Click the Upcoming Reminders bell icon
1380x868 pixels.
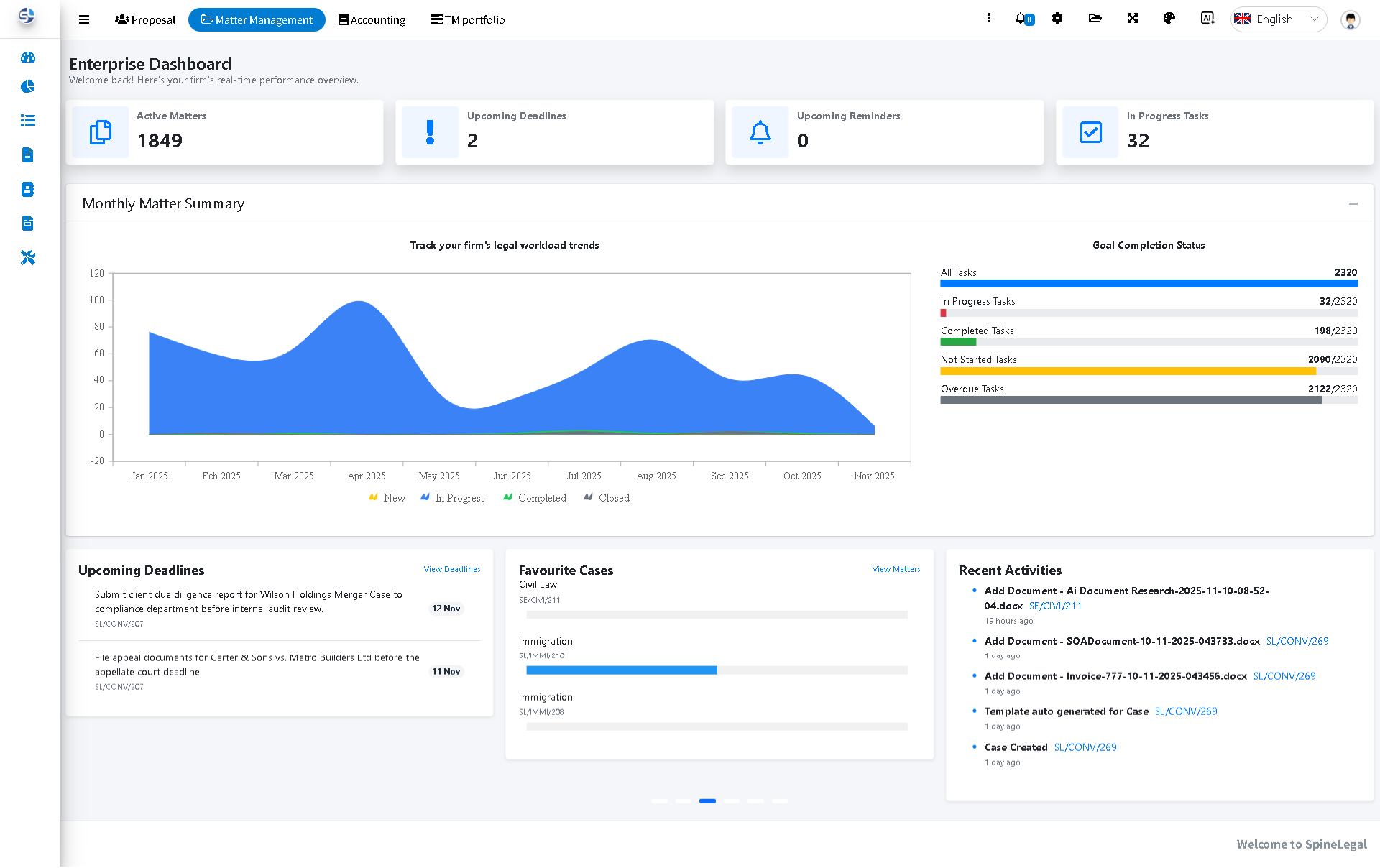[760, 132]
